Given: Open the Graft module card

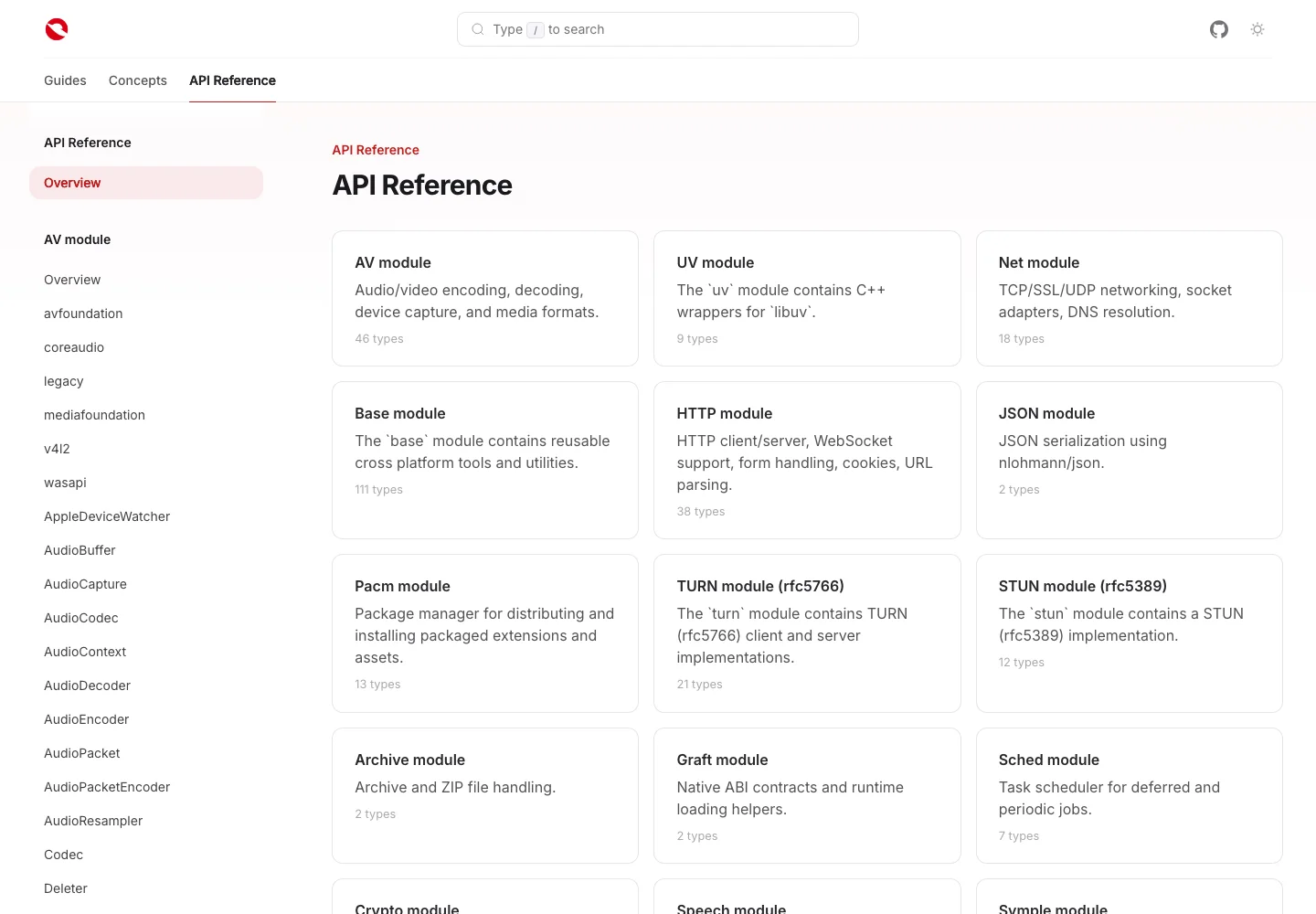Looking at the screenshot, I should (x=807, y=796).
